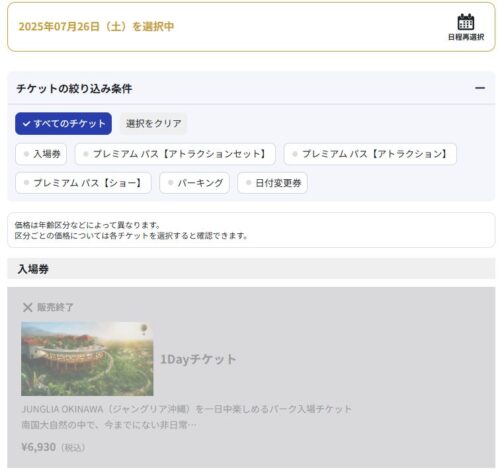Click the 選択をクリア button
The width and height of the screenshot is (500, 470).
tap(153, 124)
